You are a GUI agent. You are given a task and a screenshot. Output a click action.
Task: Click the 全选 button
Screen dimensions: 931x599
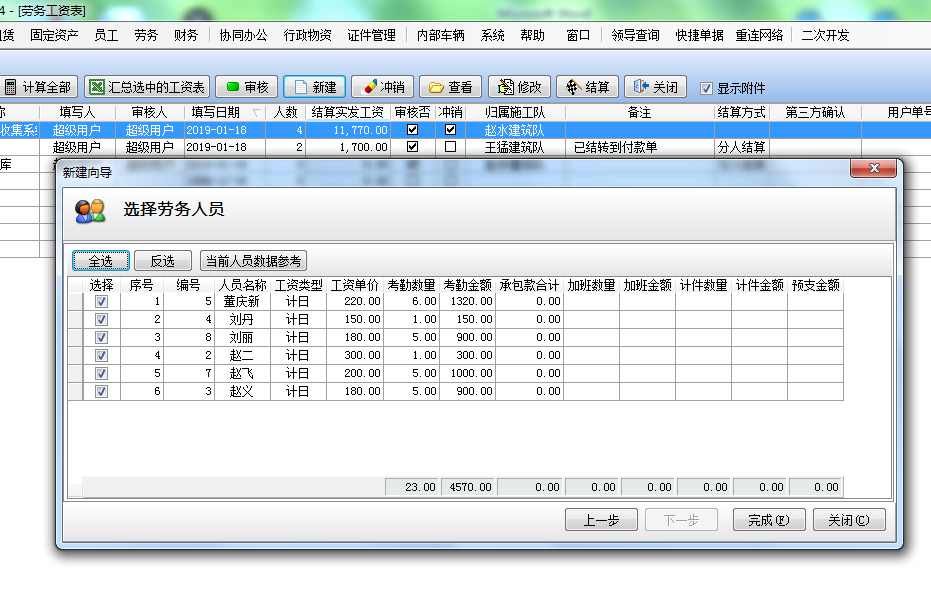tap(100, 261)
